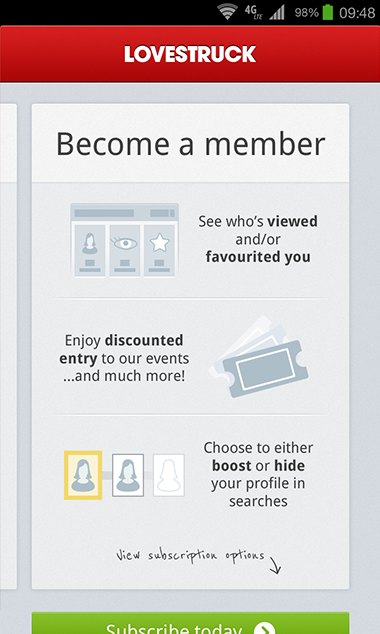380x634 pixels.
Task: Tap the previous card edge on left
Action: 8,346
